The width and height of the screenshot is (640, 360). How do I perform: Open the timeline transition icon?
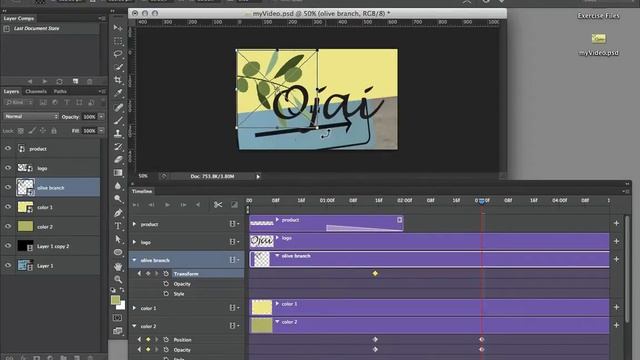coord(234,204)
